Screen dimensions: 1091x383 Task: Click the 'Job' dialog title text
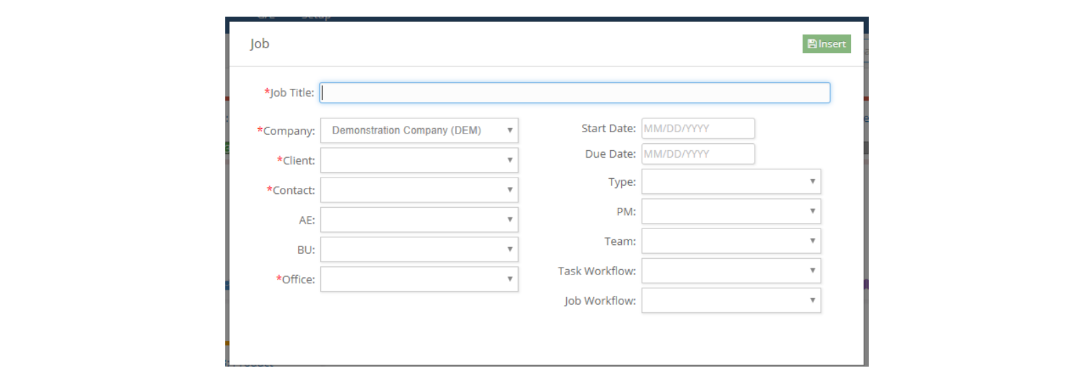pos(260,44)
